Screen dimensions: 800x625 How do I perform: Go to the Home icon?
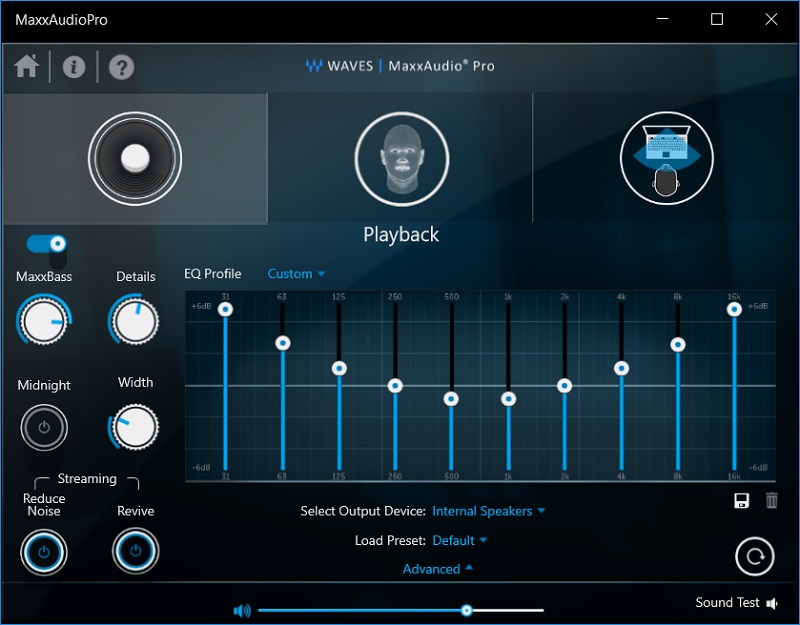point(27,66)
